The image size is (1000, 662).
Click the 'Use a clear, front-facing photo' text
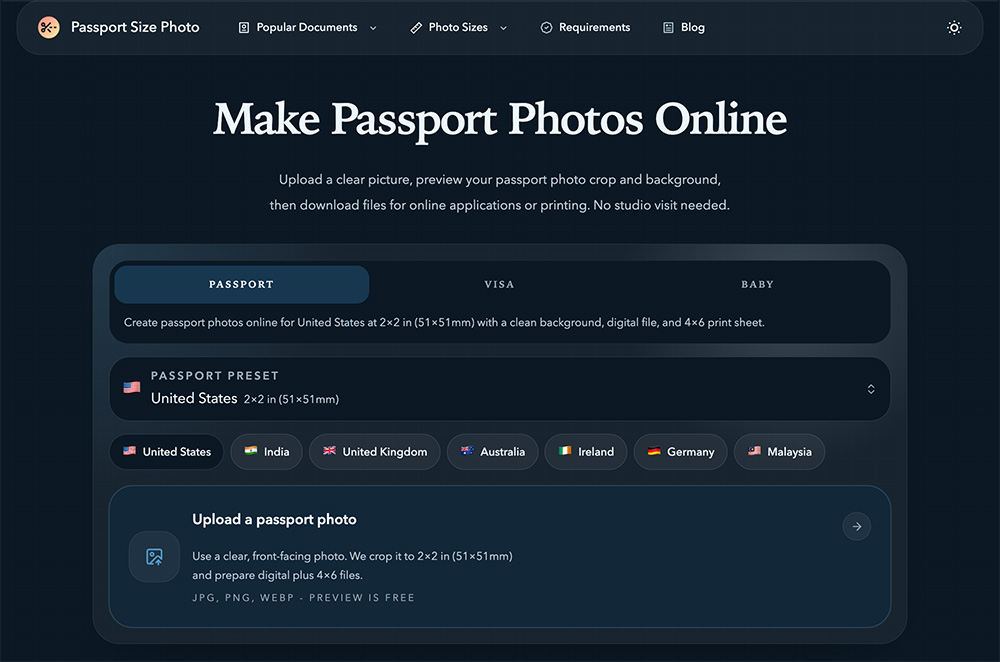pyautogui.click(x=353, y=556)
